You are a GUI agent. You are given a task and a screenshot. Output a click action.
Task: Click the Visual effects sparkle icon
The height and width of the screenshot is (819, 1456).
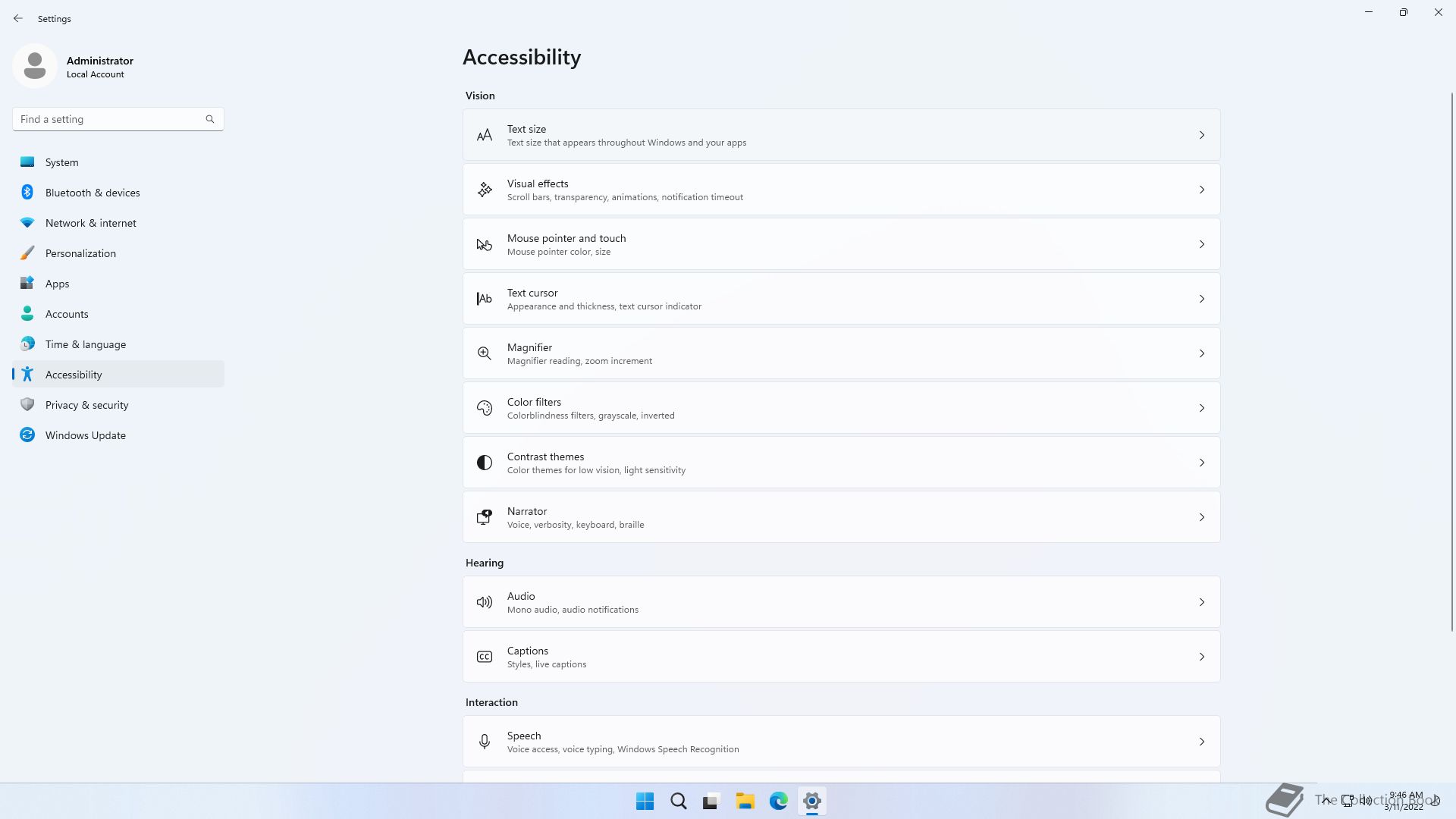[485, 190]
